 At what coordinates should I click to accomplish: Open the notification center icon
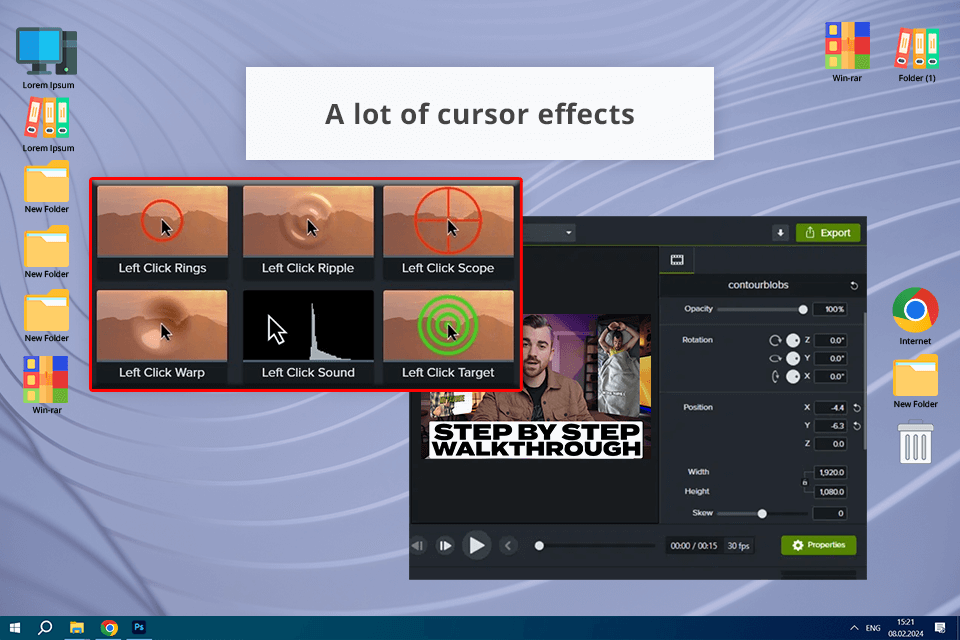pyautogui.click(x=940, y=628)
